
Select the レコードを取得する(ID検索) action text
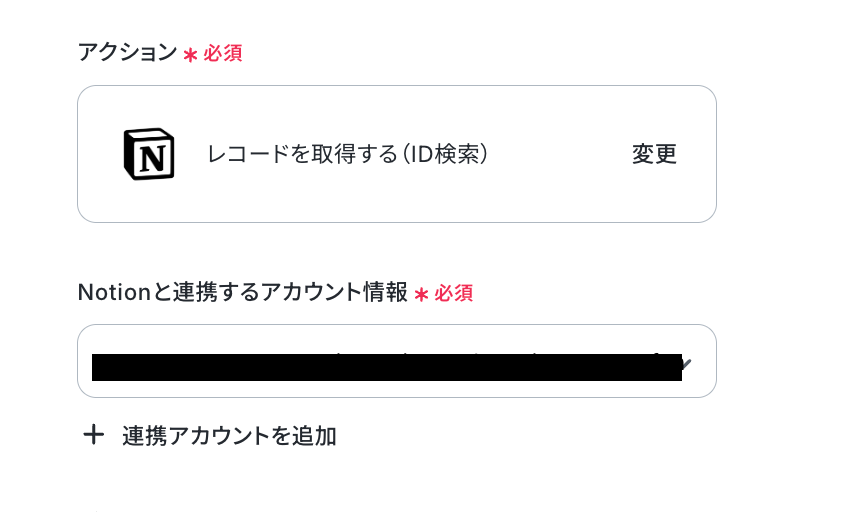tap(347, 154)
